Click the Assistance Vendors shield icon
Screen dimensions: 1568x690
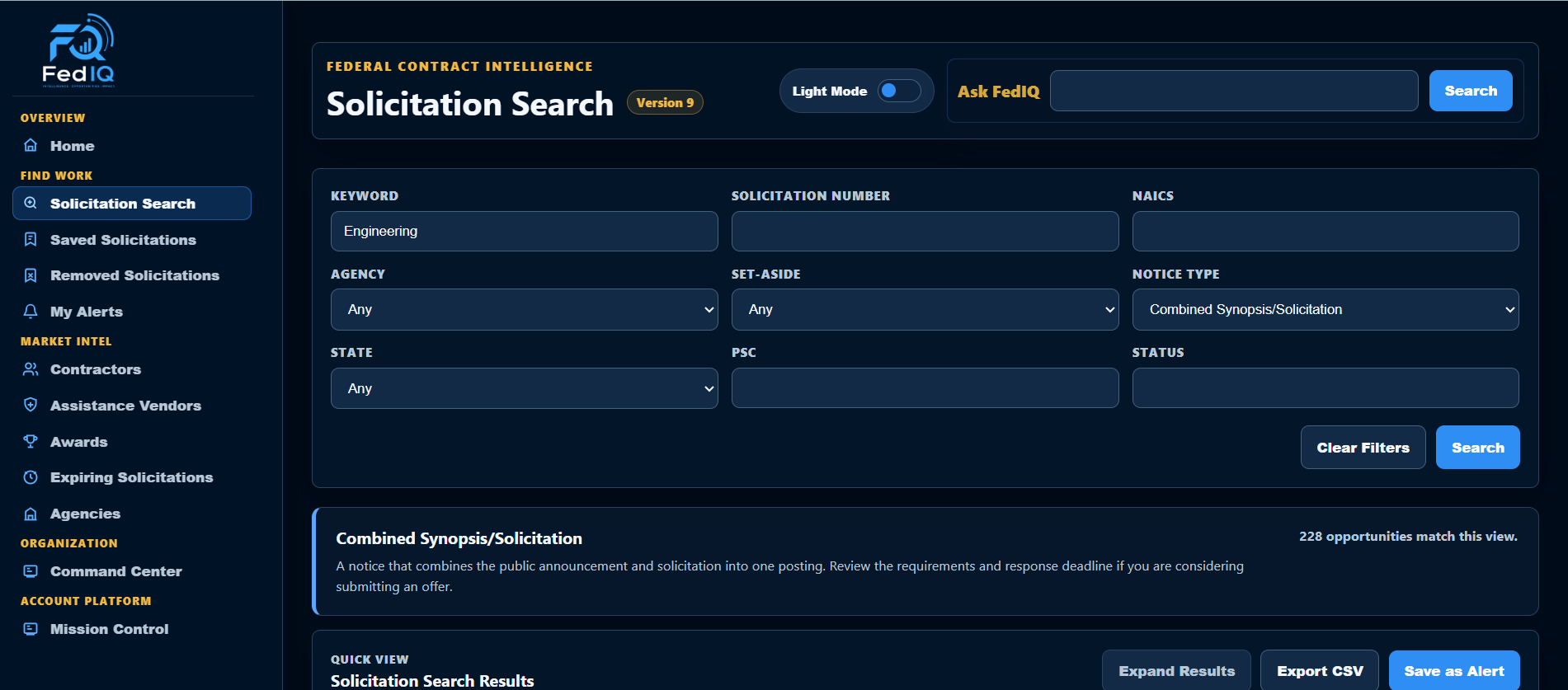(31, 406)
